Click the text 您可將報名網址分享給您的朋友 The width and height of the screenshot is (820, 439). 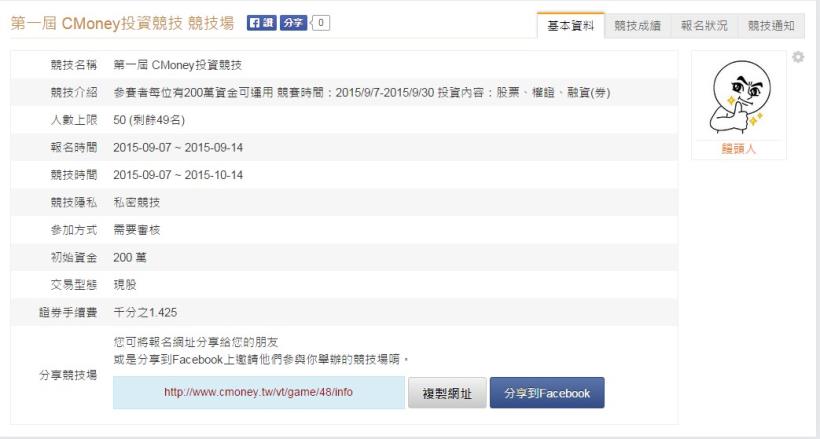click(x=196, y=342)
